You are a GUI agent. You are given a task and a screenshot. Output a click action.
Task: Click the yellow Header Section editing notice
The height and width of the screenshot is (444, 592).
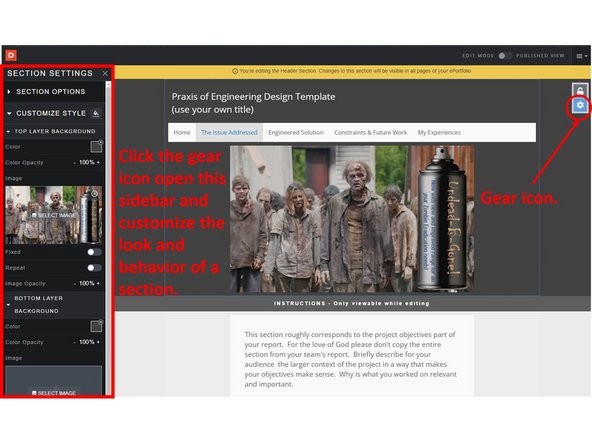point(353,71)
